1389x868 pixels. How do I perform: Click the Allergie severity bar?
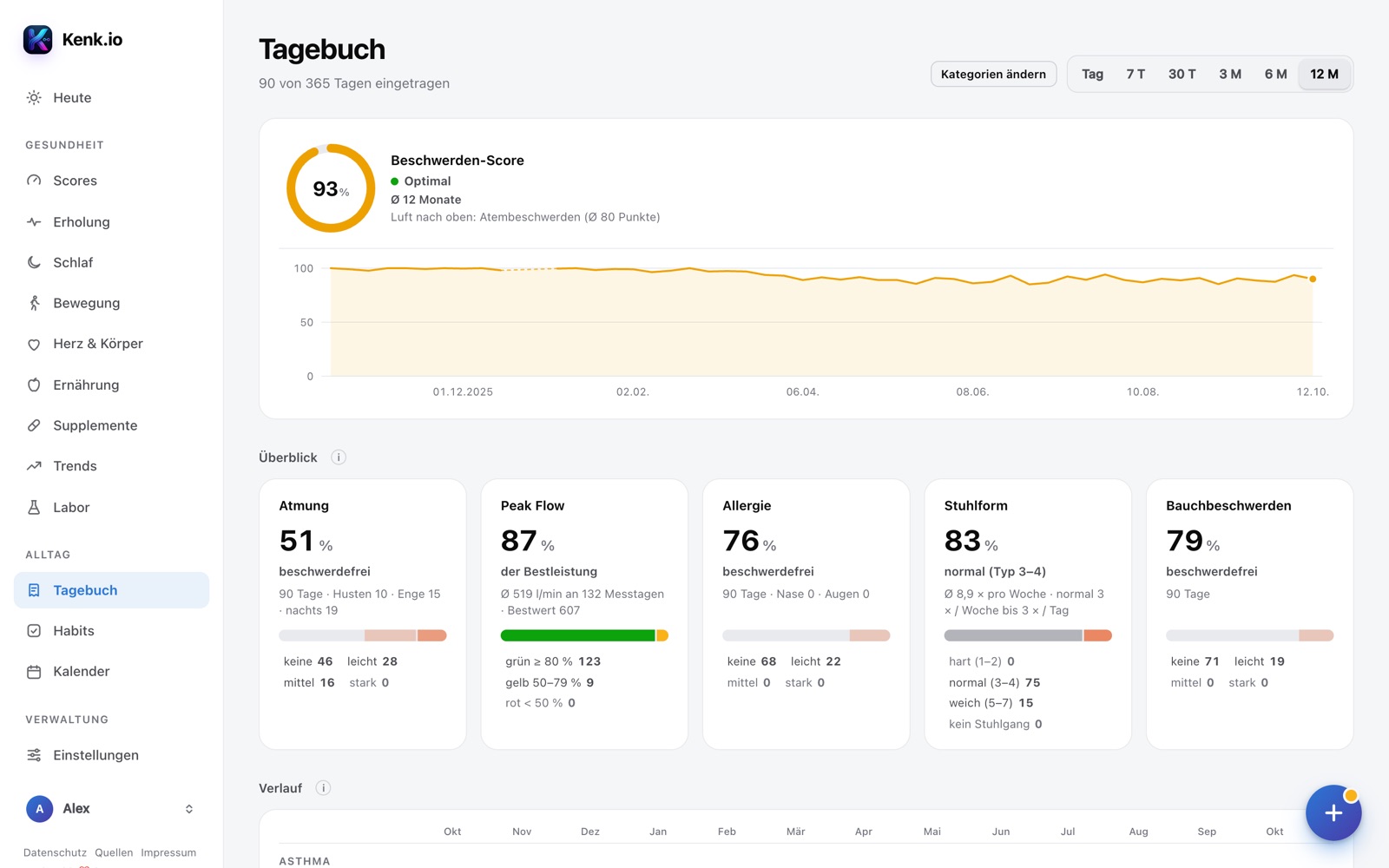click(x=806, y=635)
